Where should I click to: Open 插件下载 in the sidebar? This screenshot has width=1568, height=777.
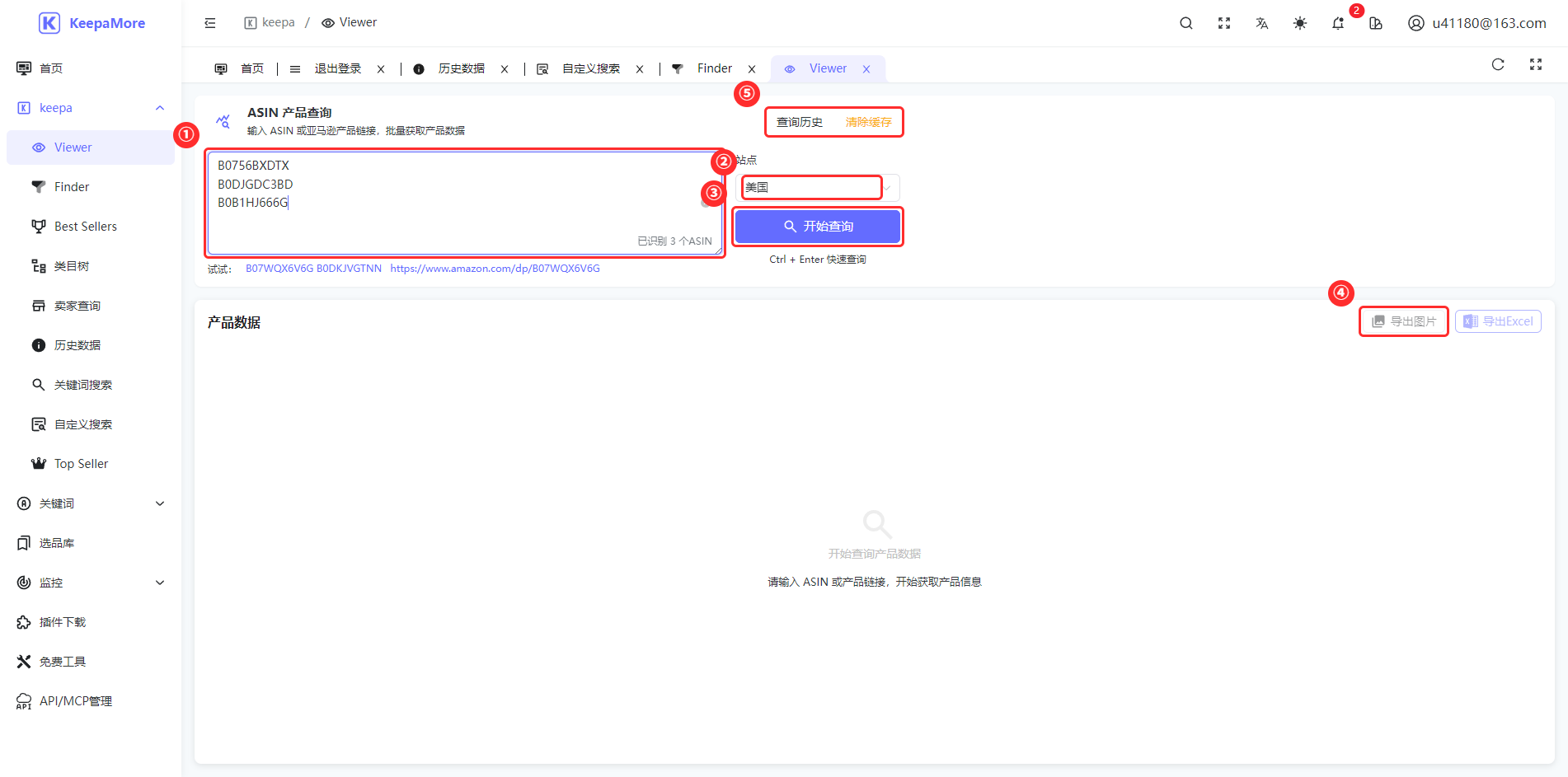pyautogui.click(x=91, y=622)
